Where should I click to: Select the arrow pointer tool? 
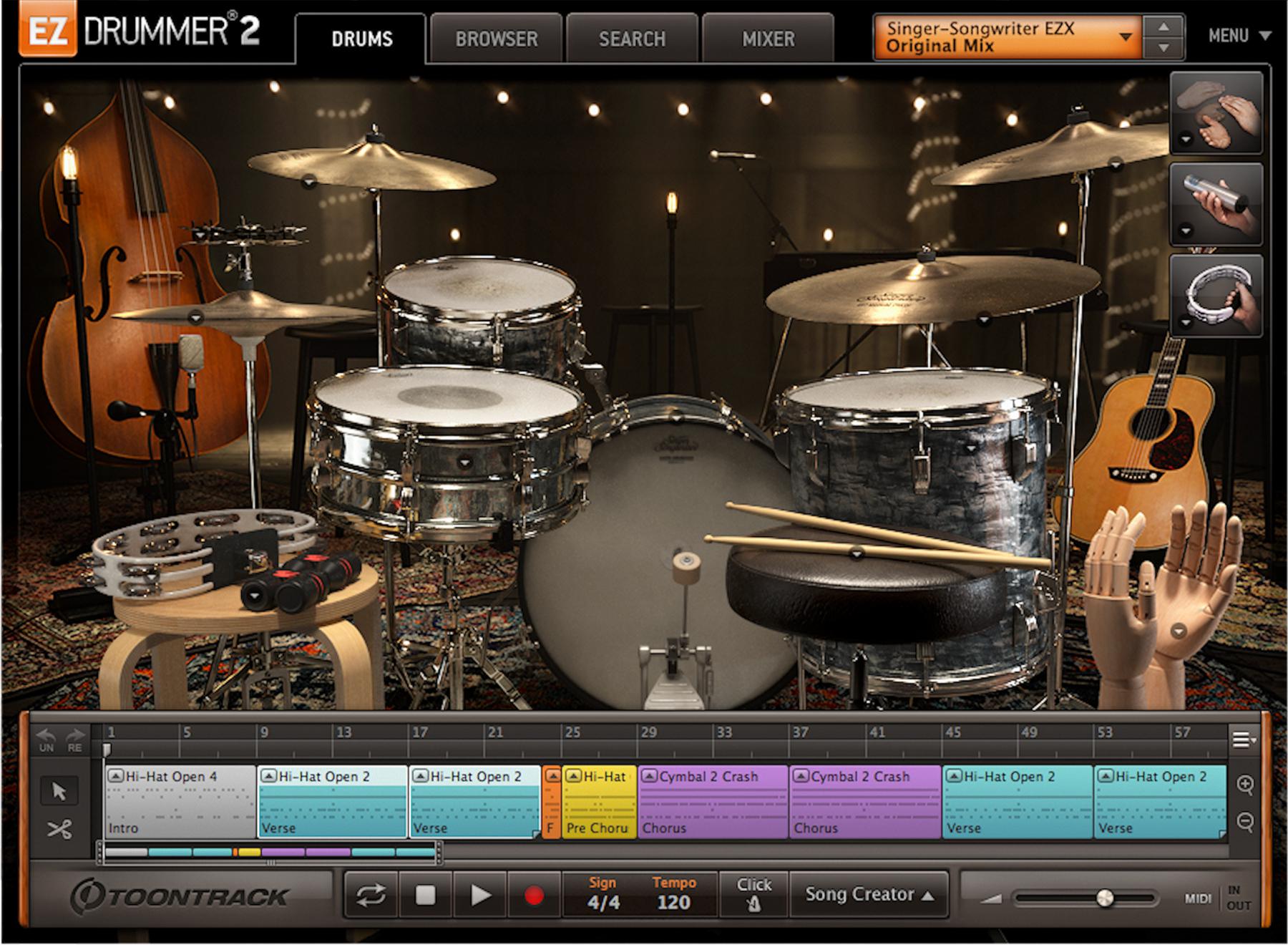pos(59,791)
